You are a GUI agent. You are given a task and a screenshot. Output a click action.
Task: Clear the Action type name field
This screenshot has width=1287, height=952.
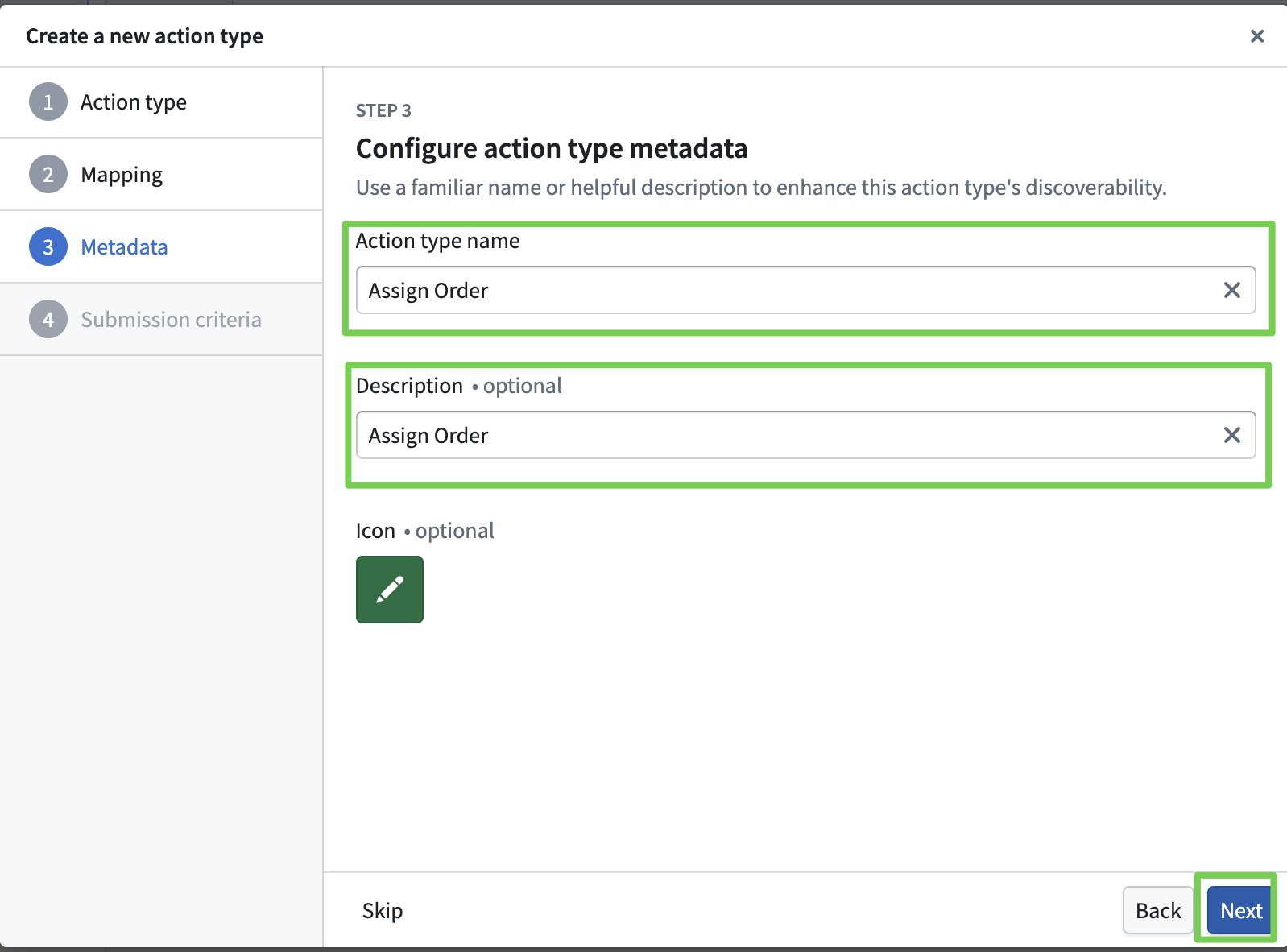(1231, 291)
